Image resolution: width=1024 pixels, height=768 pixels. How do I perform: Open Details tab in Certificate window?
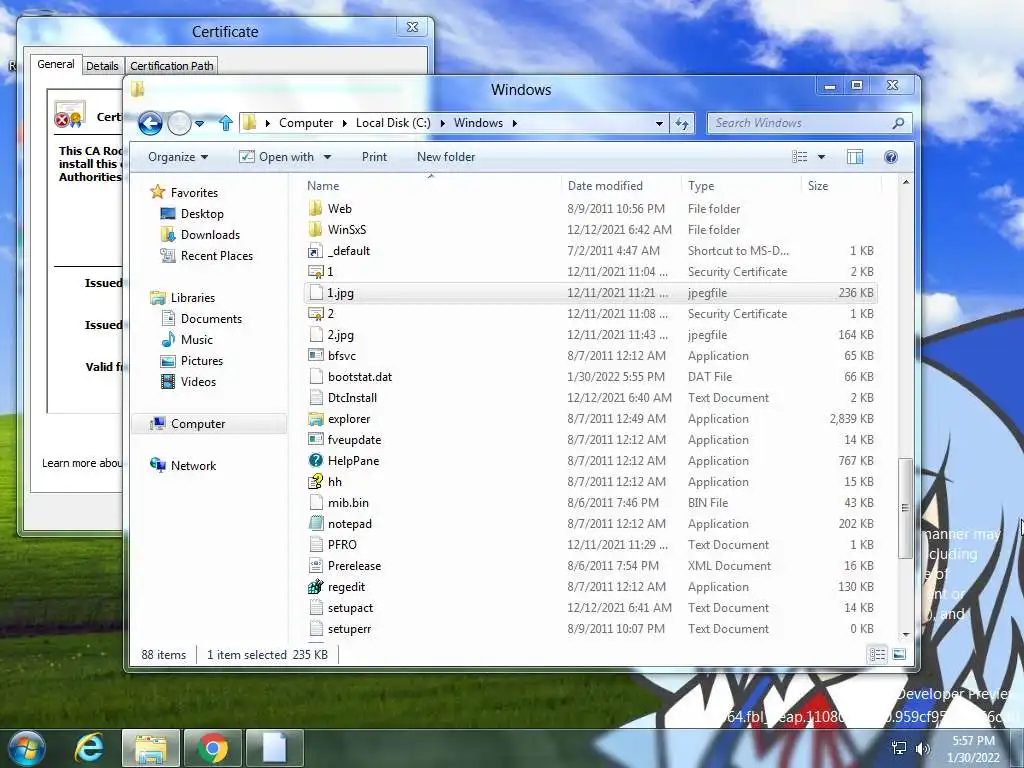(103, 66)
